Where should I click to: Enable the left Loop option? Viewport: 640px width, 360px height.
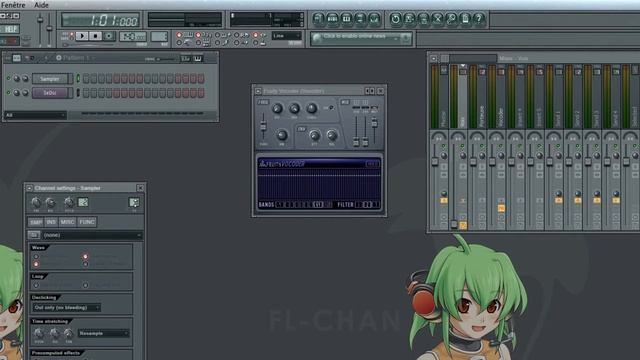36,285
